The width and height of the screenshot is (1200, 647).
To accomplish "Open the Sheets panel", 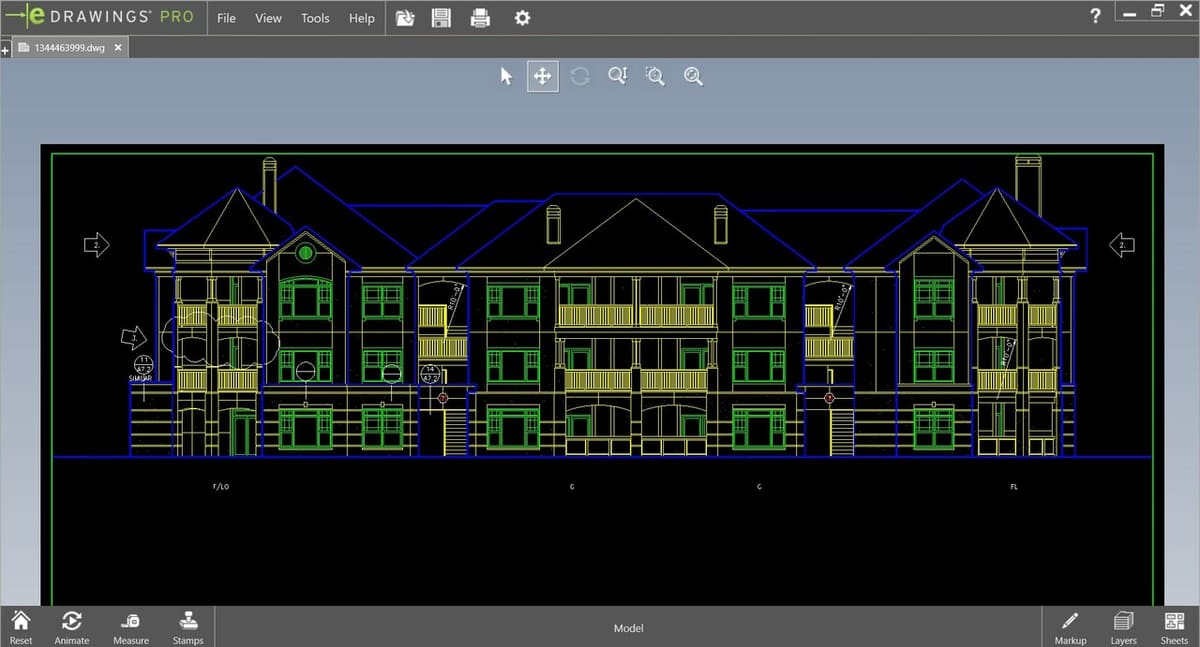I will pyautogui.click(x=1174, y=627).
